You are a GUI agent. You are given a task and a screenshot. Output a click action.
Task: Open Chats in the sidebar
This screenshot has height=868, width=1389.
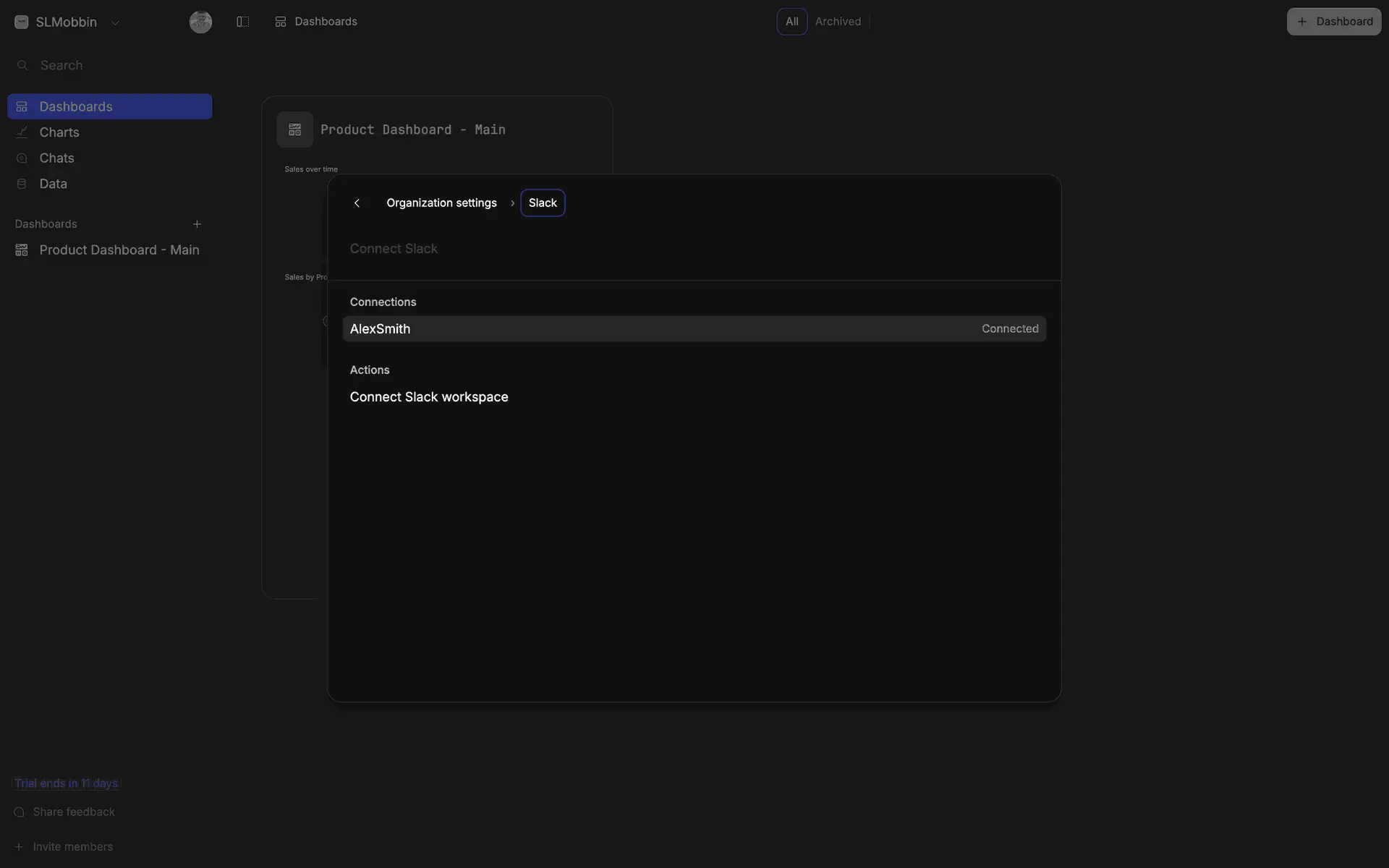tap(56, 158)
